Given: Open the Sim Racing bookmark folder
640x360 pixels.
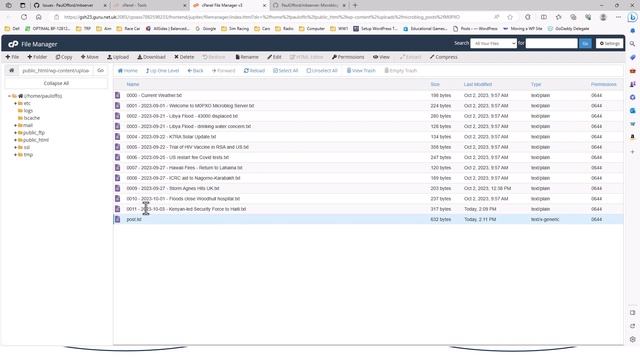Looking at the screenshot, I should point(235,29).
